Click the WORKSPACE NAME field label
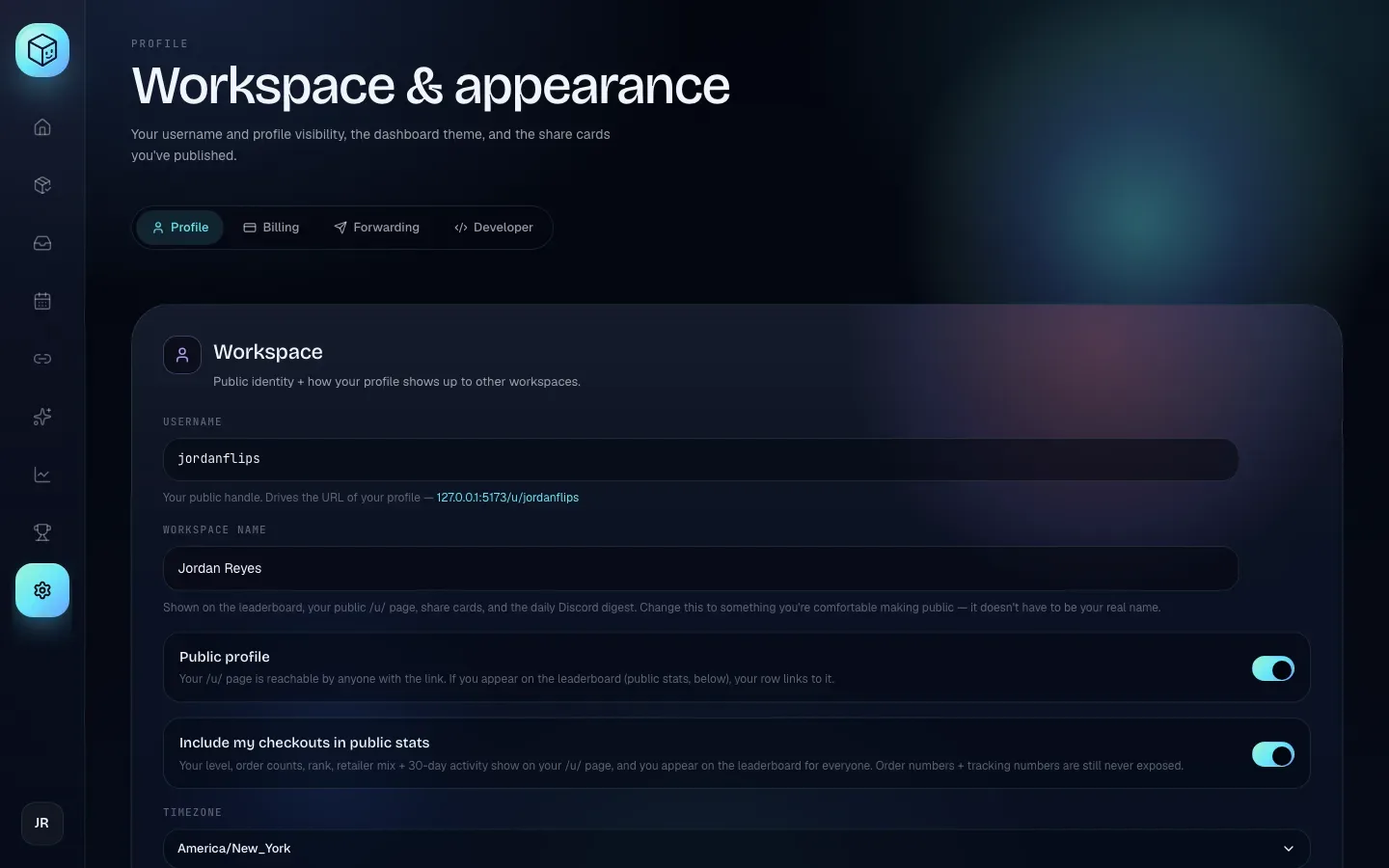The height and width of the screenshot is (868, 1389). pyautogui.click(x=214, y=530)
